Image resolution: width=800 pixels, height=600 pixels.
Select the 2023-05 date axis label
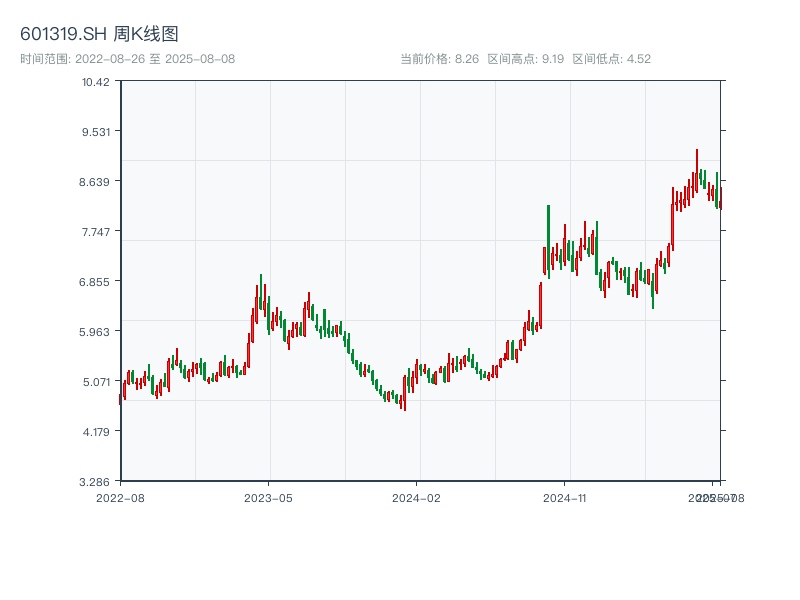pyautogui.click(x=268, y=497)
